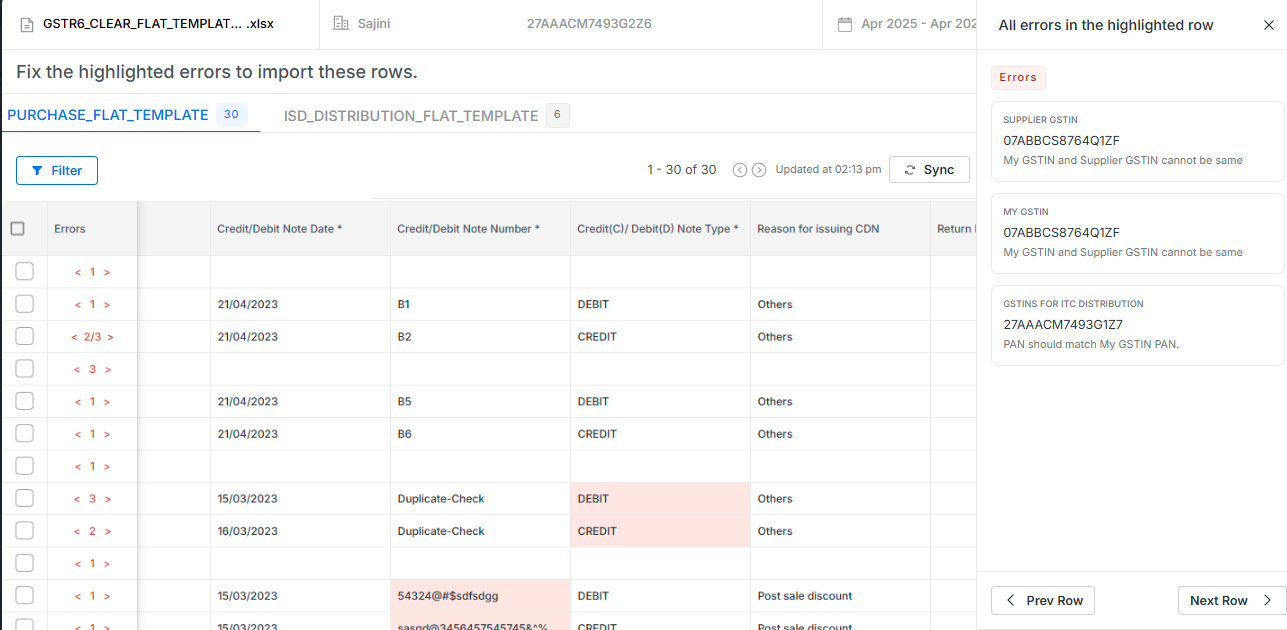1287x630 pixels.
Task: Go to Next Row of errors
Action: click(1232, 600)
